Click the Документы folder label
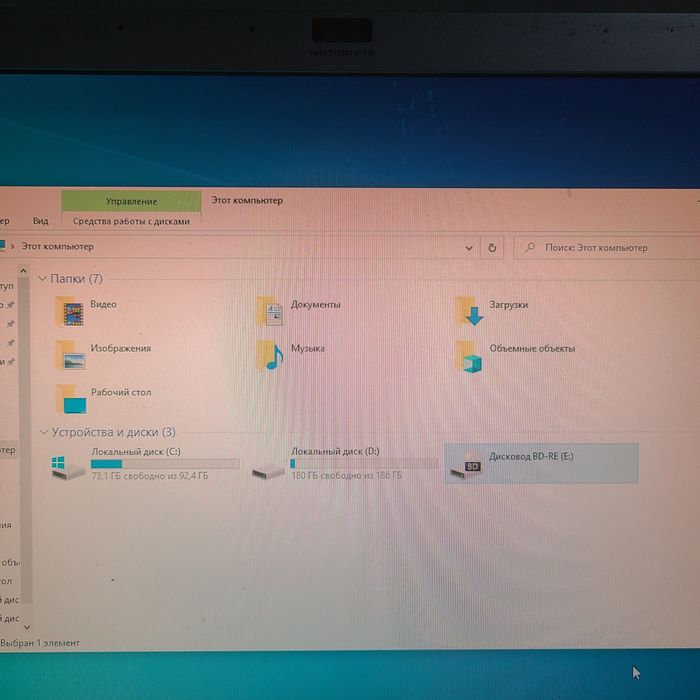 316,304
